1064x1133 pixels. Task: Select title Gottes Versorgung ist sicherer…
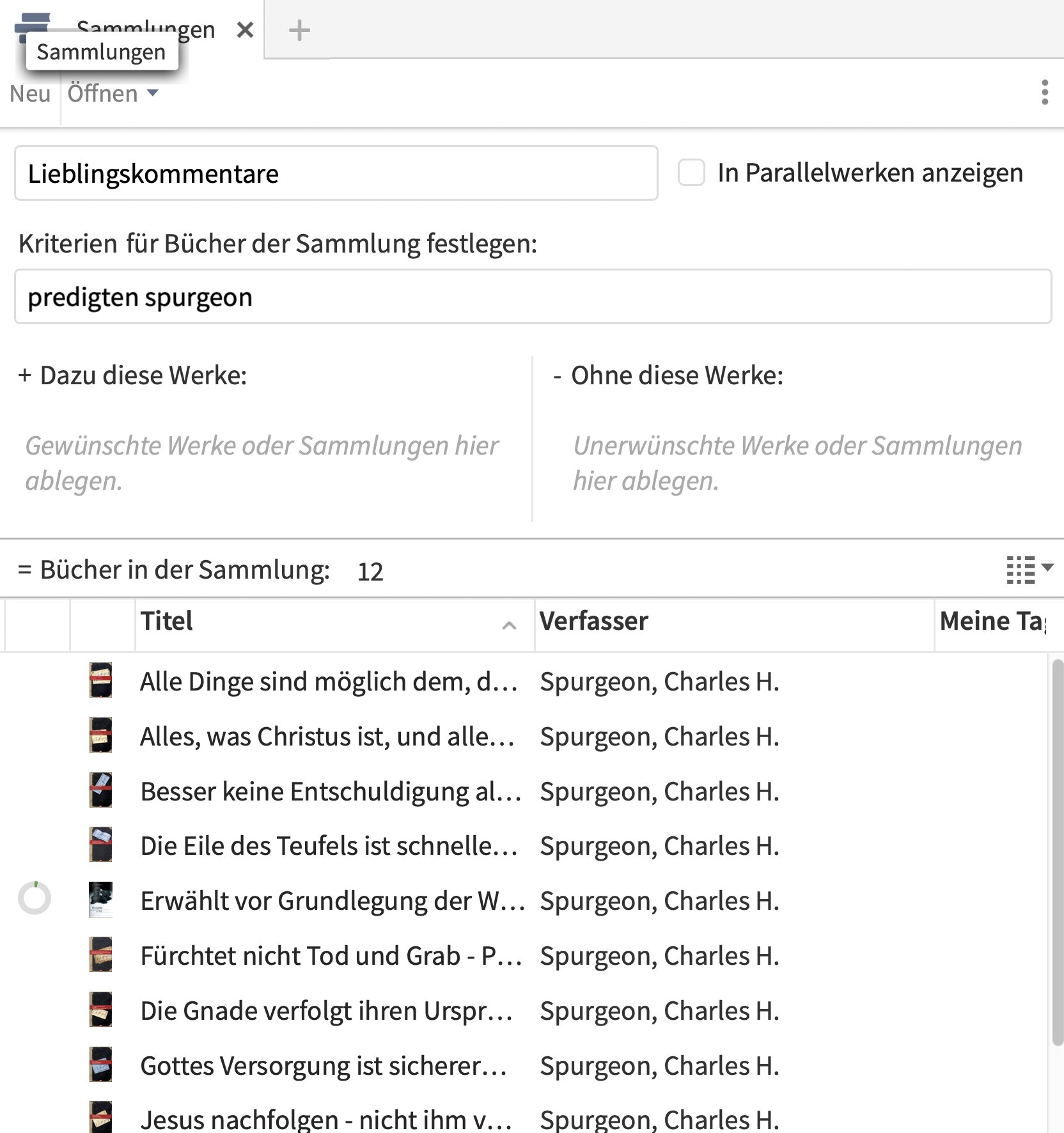(x=324, y=1066)
